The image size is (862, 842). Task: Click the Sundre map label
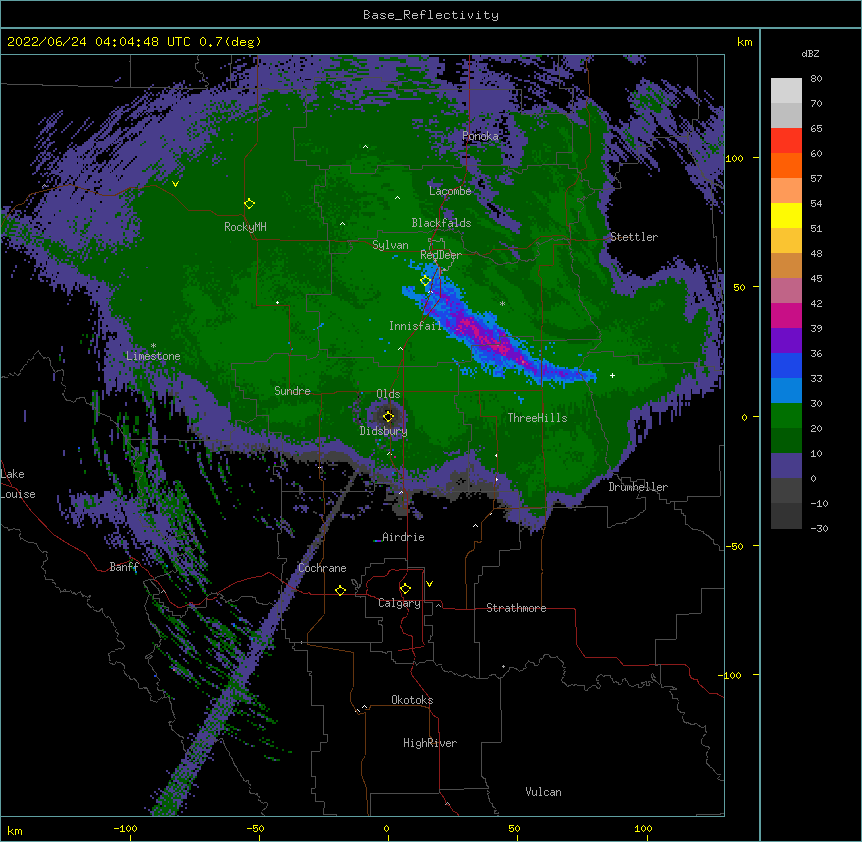[292, 391]
